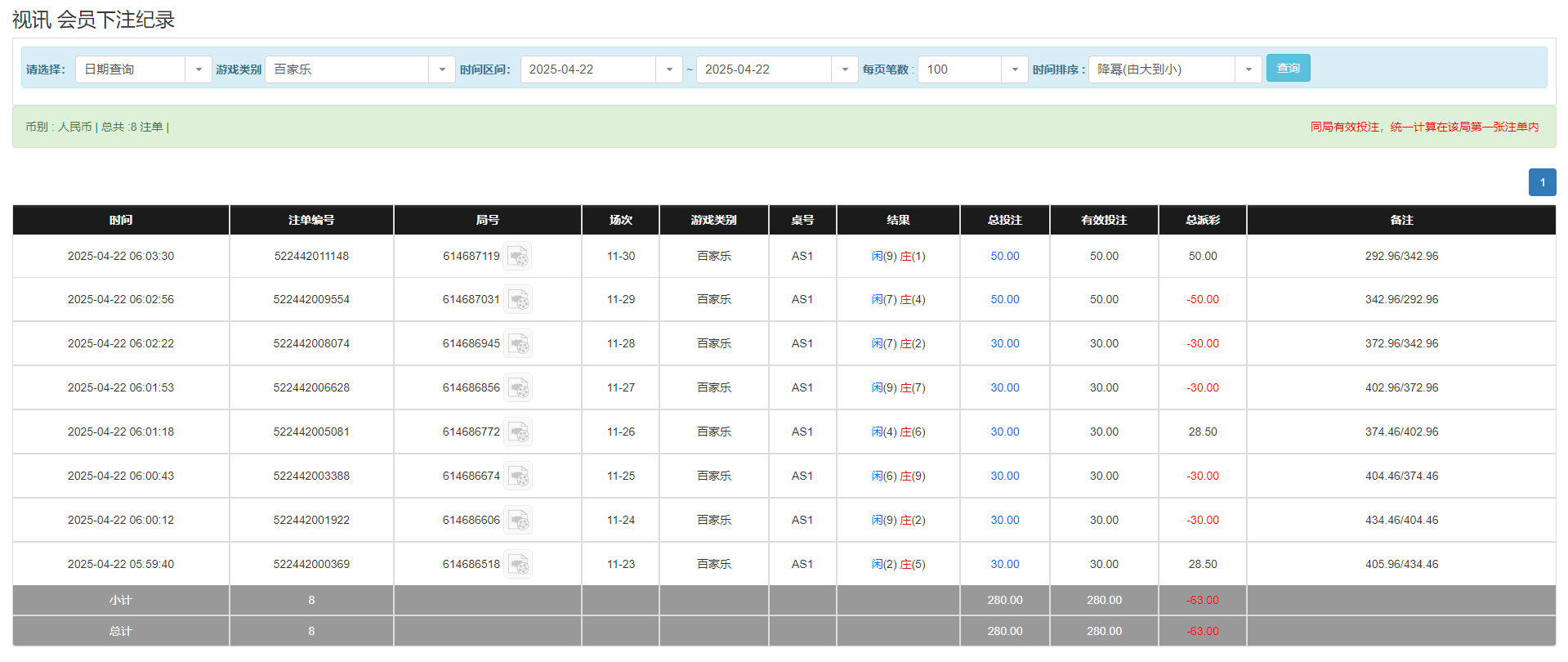View replay icon for round 614686606

click(517, 521)
